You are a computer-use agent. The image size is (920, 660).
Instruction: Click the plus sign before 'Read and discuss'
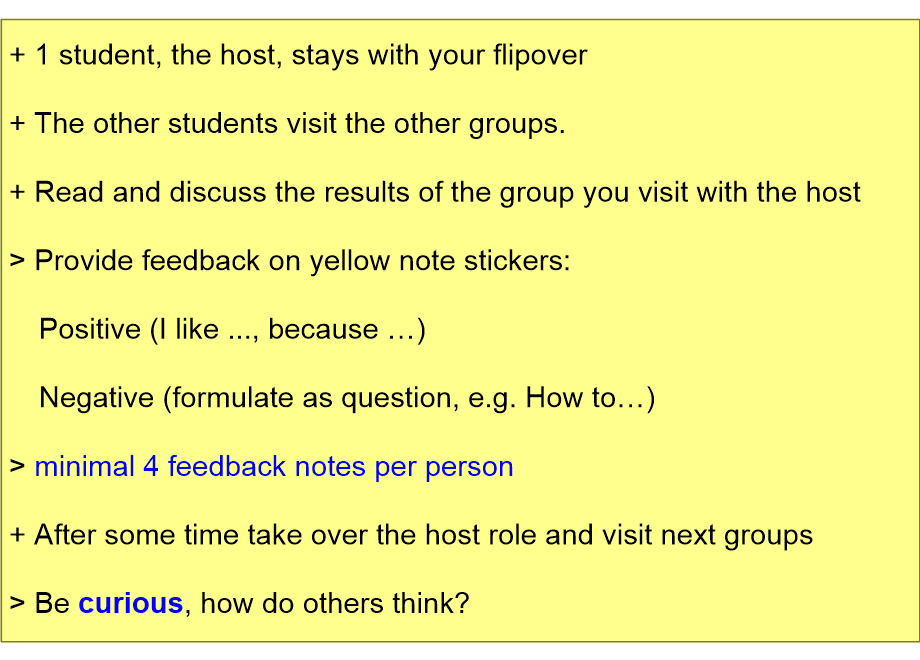(18, 192)
